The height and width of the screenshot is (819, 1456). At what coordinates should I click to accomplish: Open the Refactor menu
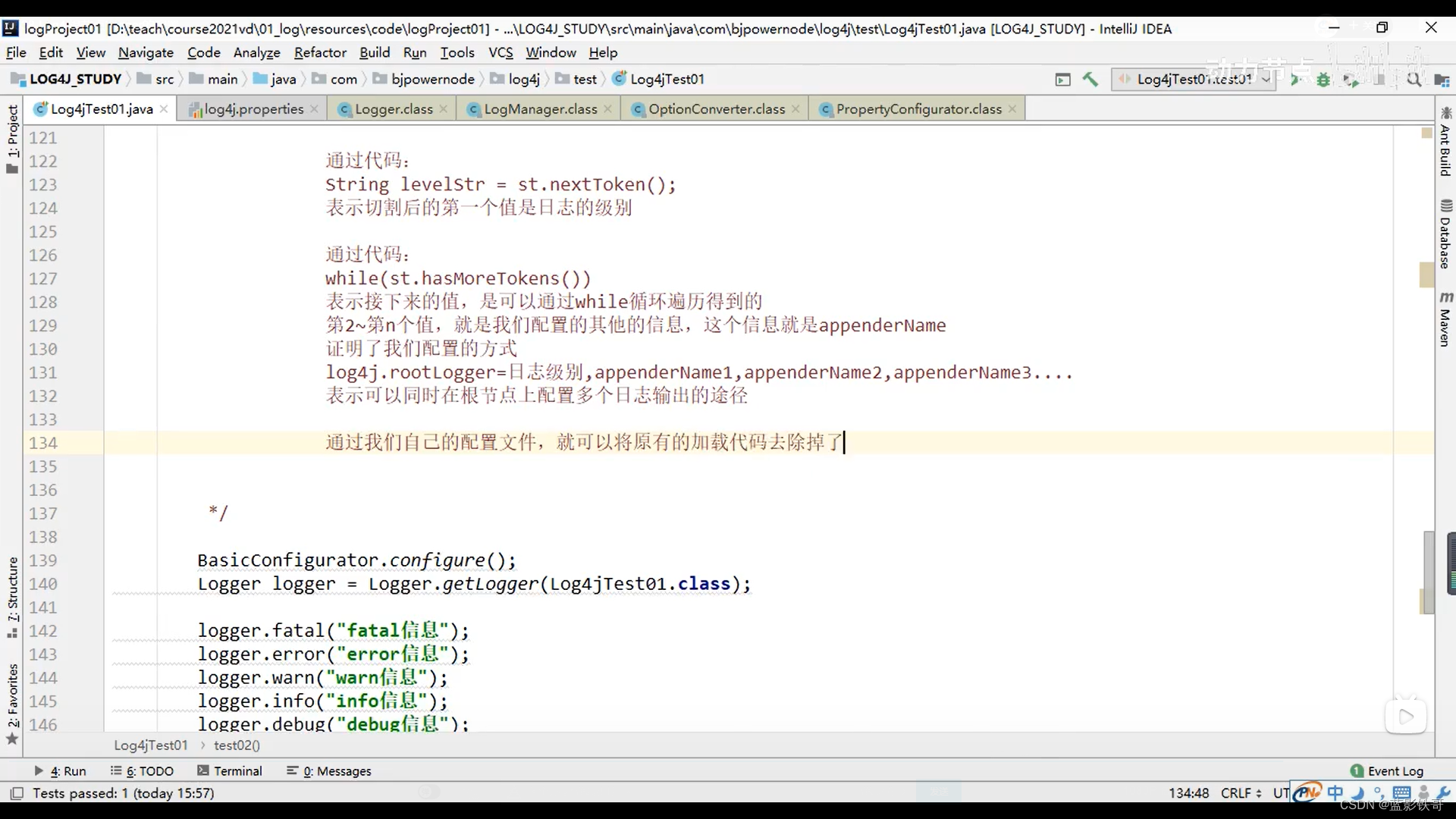320,52
